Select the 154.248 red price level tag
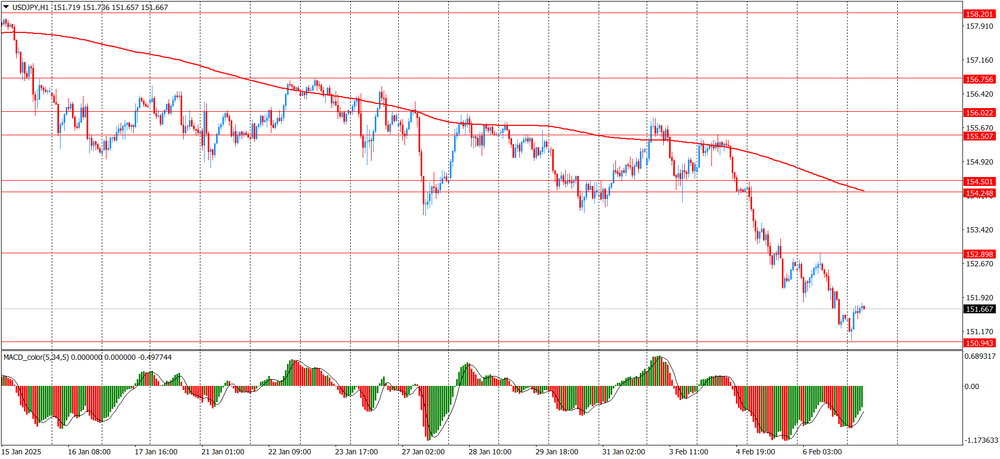Viewport: 1000px width, 459px height. (x=978, y=192)
